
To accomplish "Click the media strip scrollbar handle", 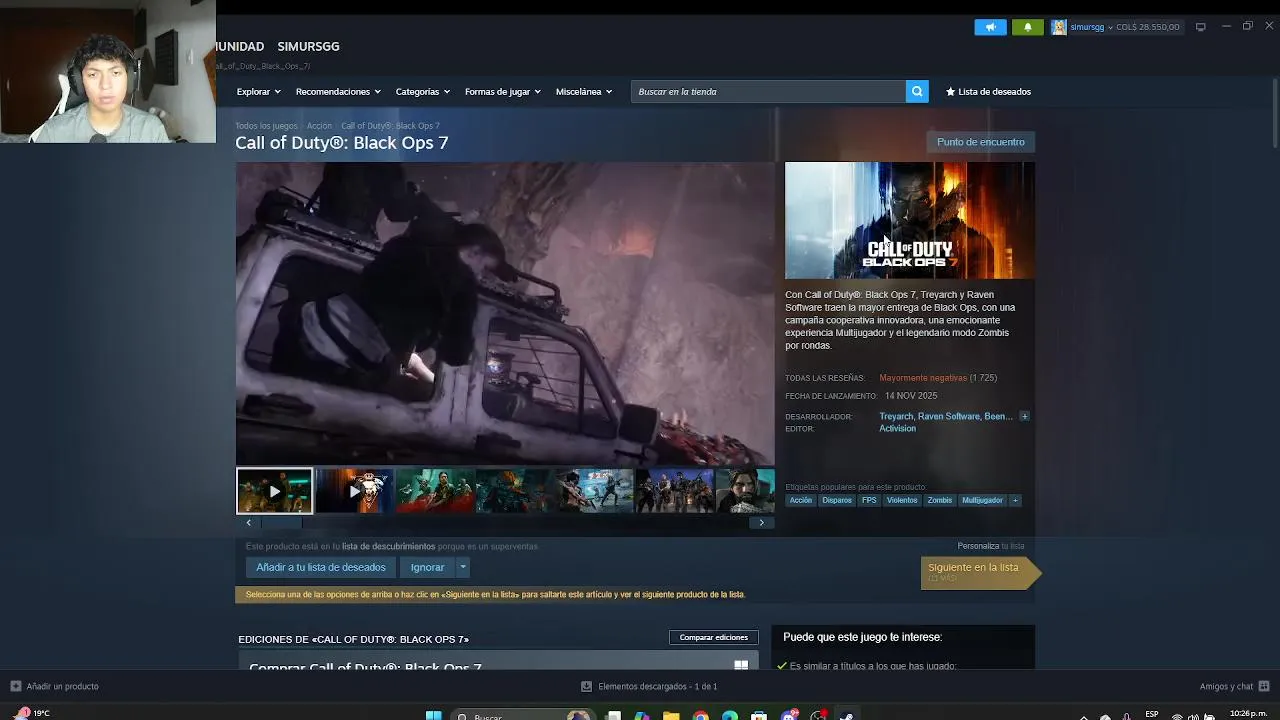I will click(281, 522).
